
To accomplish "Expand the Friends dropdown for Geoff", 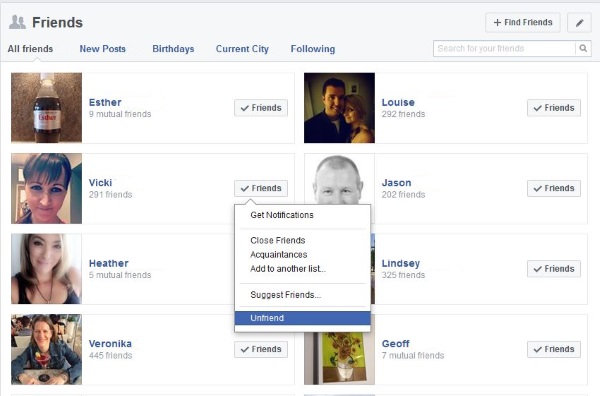I will click(x=554, y=349).
